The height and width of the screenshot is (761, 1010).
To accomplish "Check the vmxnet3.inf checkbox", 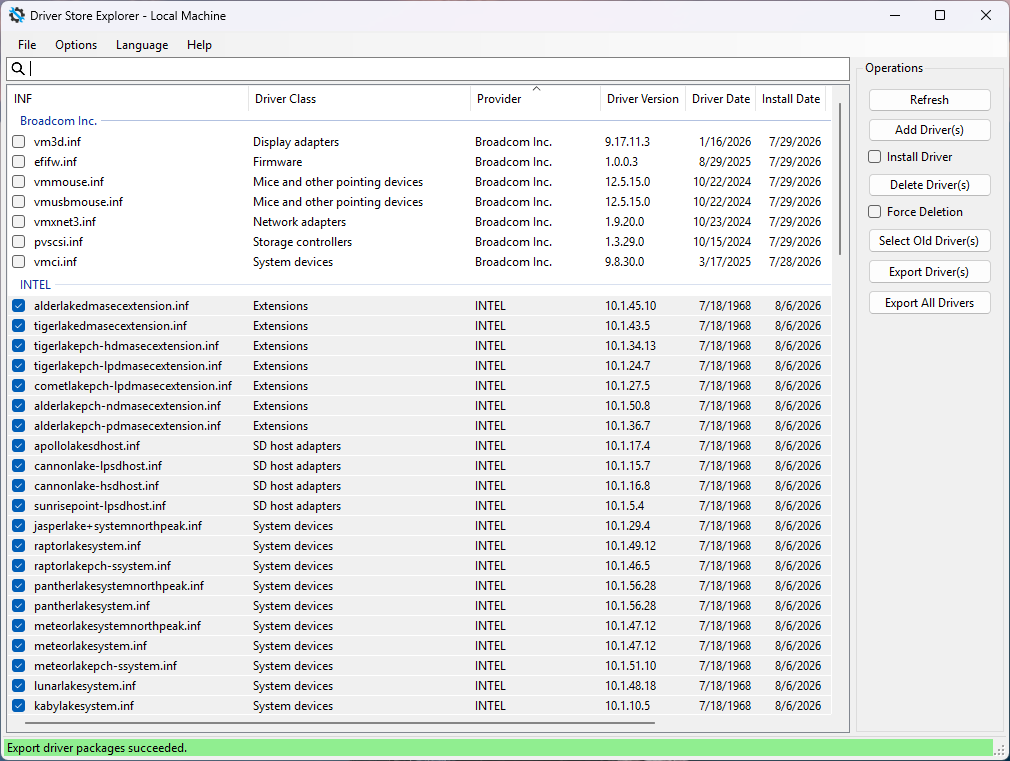I will point(19,222).
